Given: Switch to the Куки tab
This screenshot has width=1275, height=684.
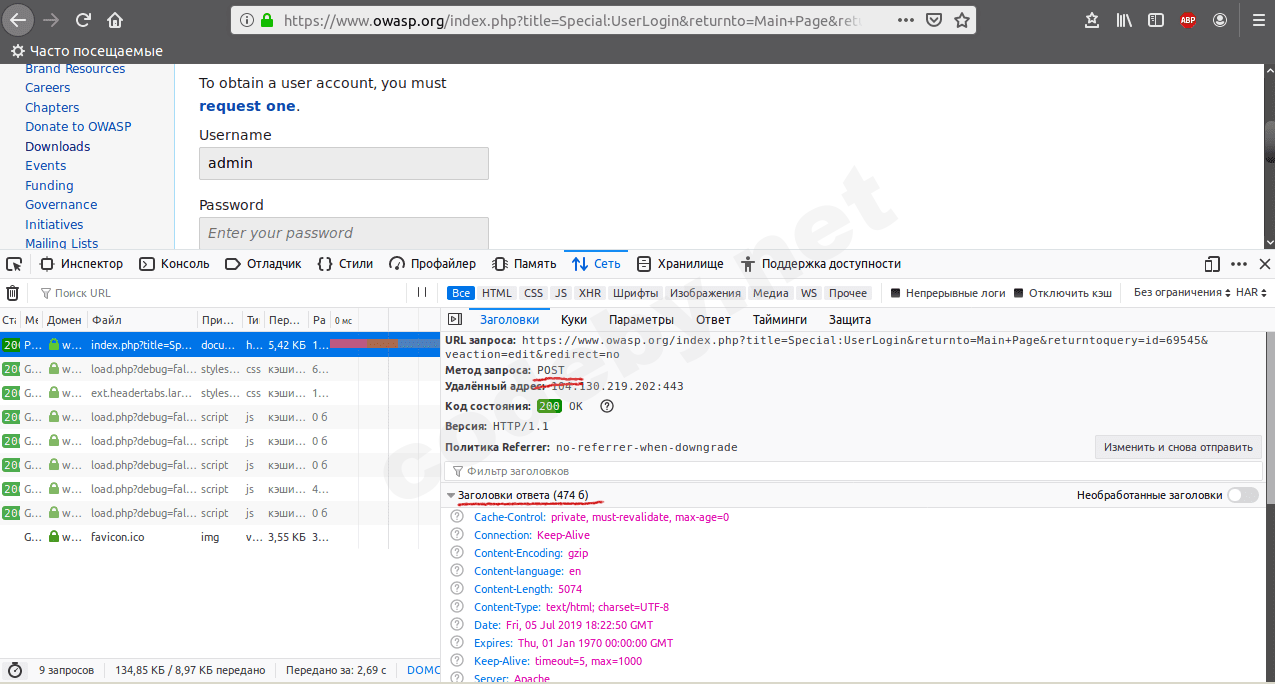Looking at the screenshot, I should coord(574,320).
